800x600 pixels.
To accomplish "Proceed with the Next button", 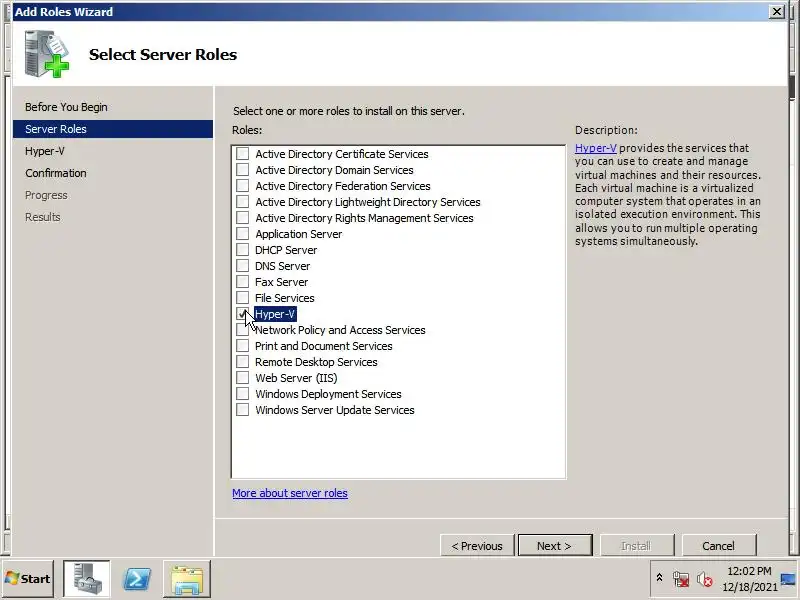I will (x=555, y=545).
